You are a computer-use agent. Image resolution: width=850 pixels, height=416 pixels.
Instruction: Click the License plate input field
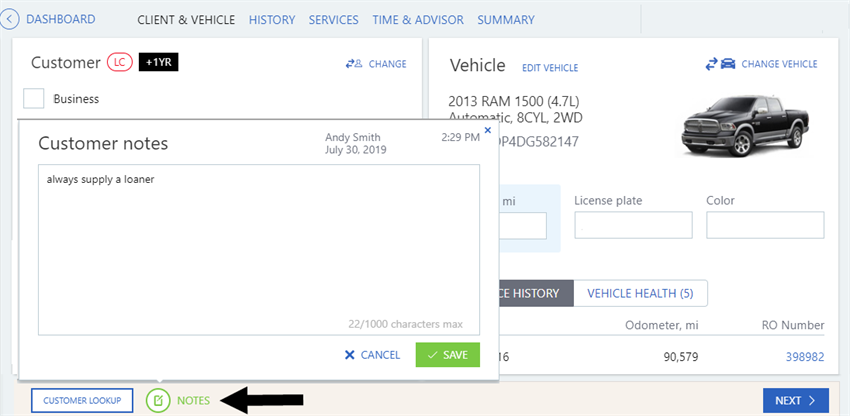[x=633, y=225]
